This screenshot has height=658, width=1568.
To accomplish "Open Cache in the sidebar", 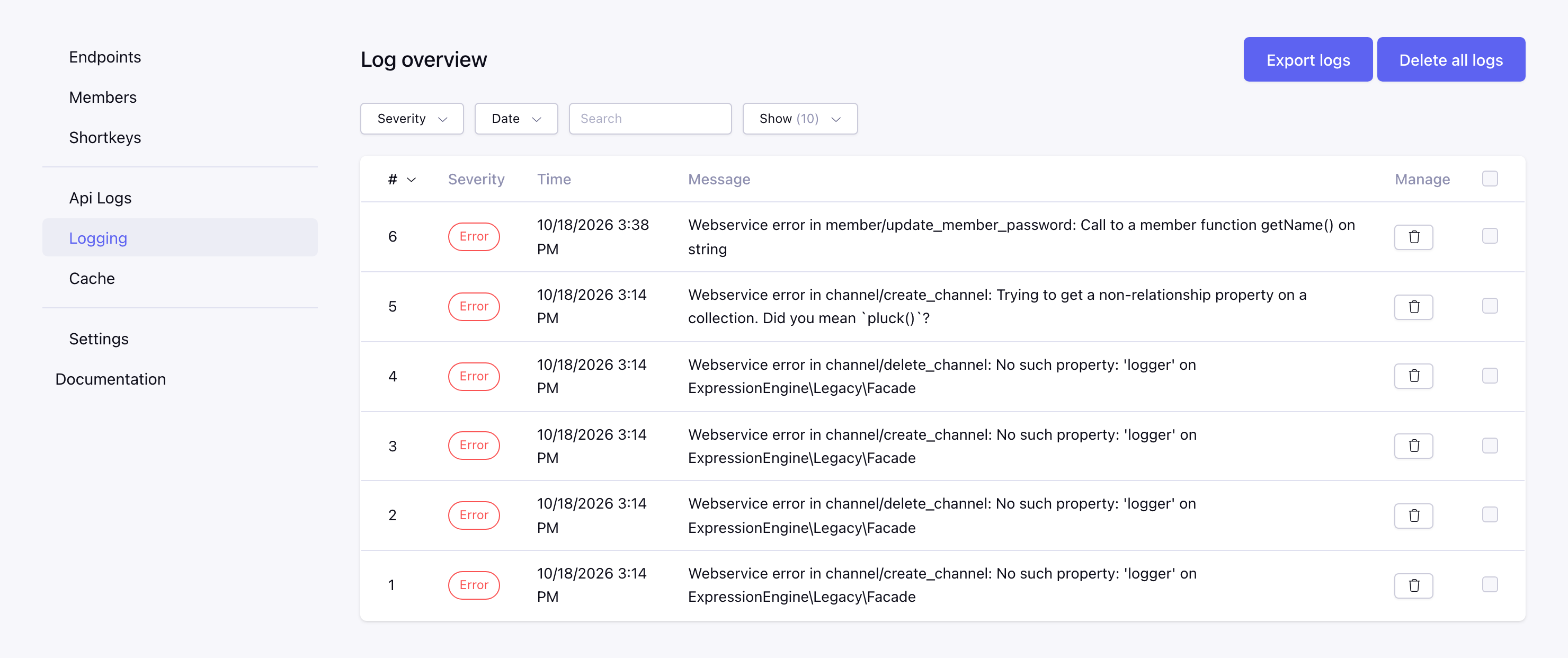I will (x=92, y=279).
